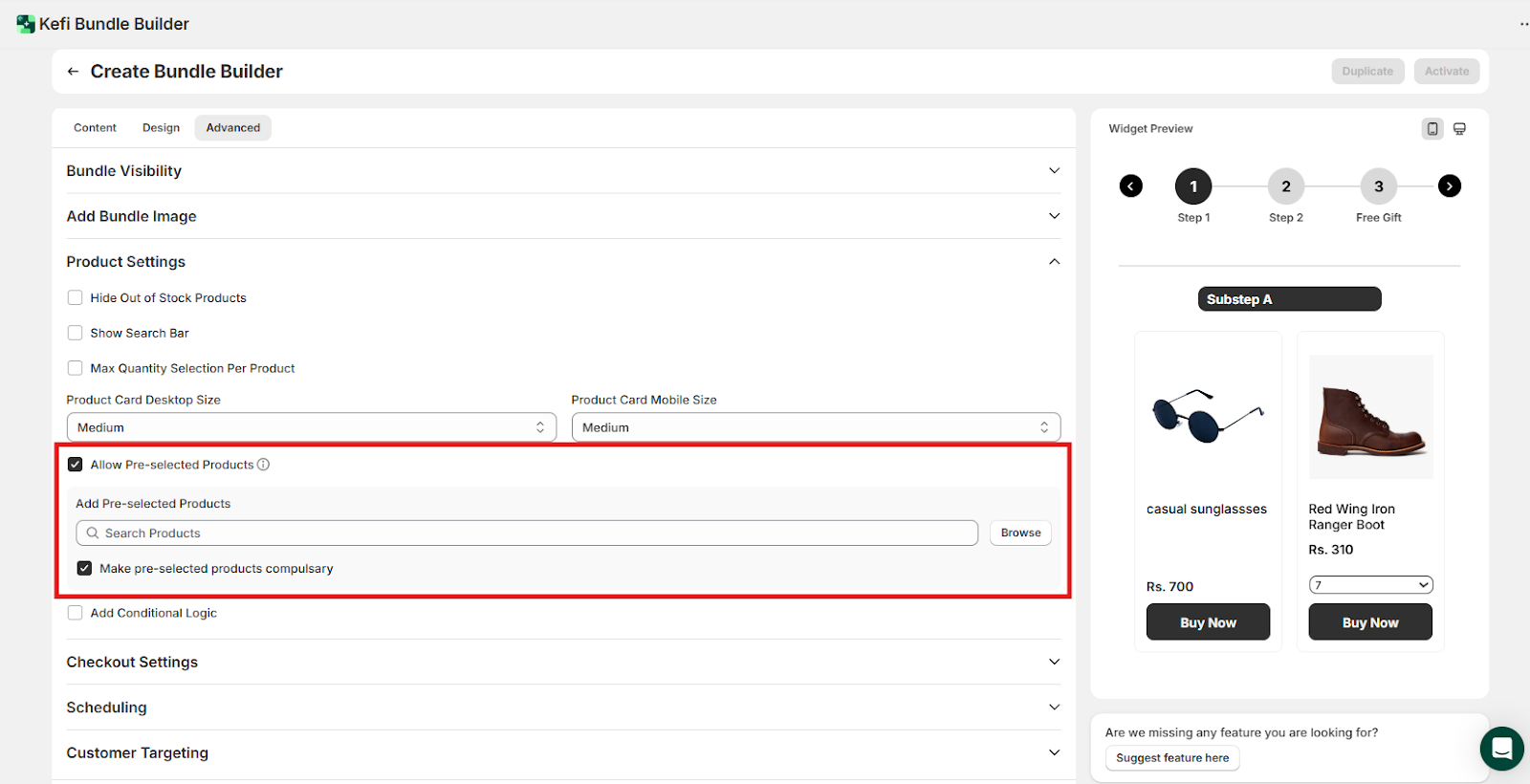This screenshot has height=784, width=1530.
Task: Click the next step arrow in preview
Action: coord(1449,186)
